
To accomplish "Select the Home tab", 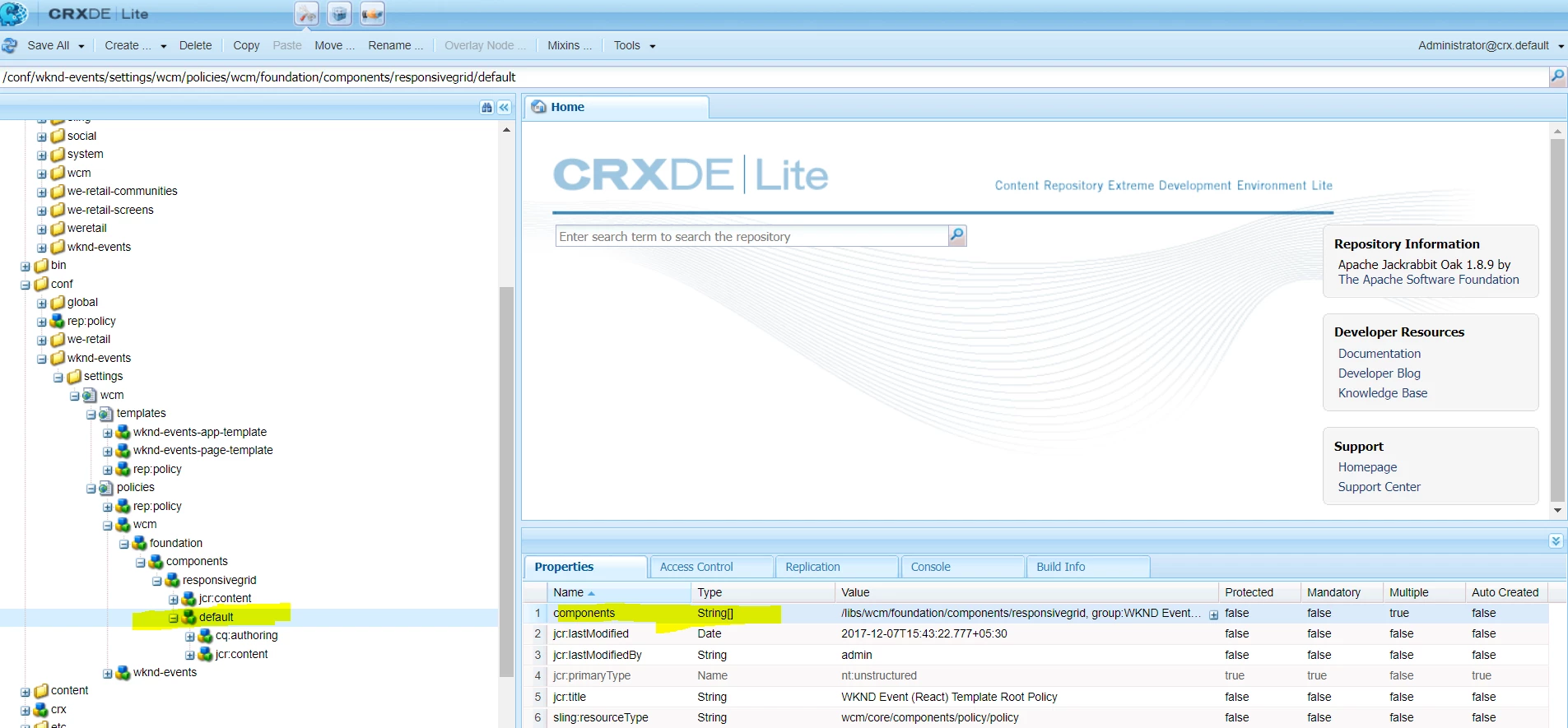I will coord(616,107).
